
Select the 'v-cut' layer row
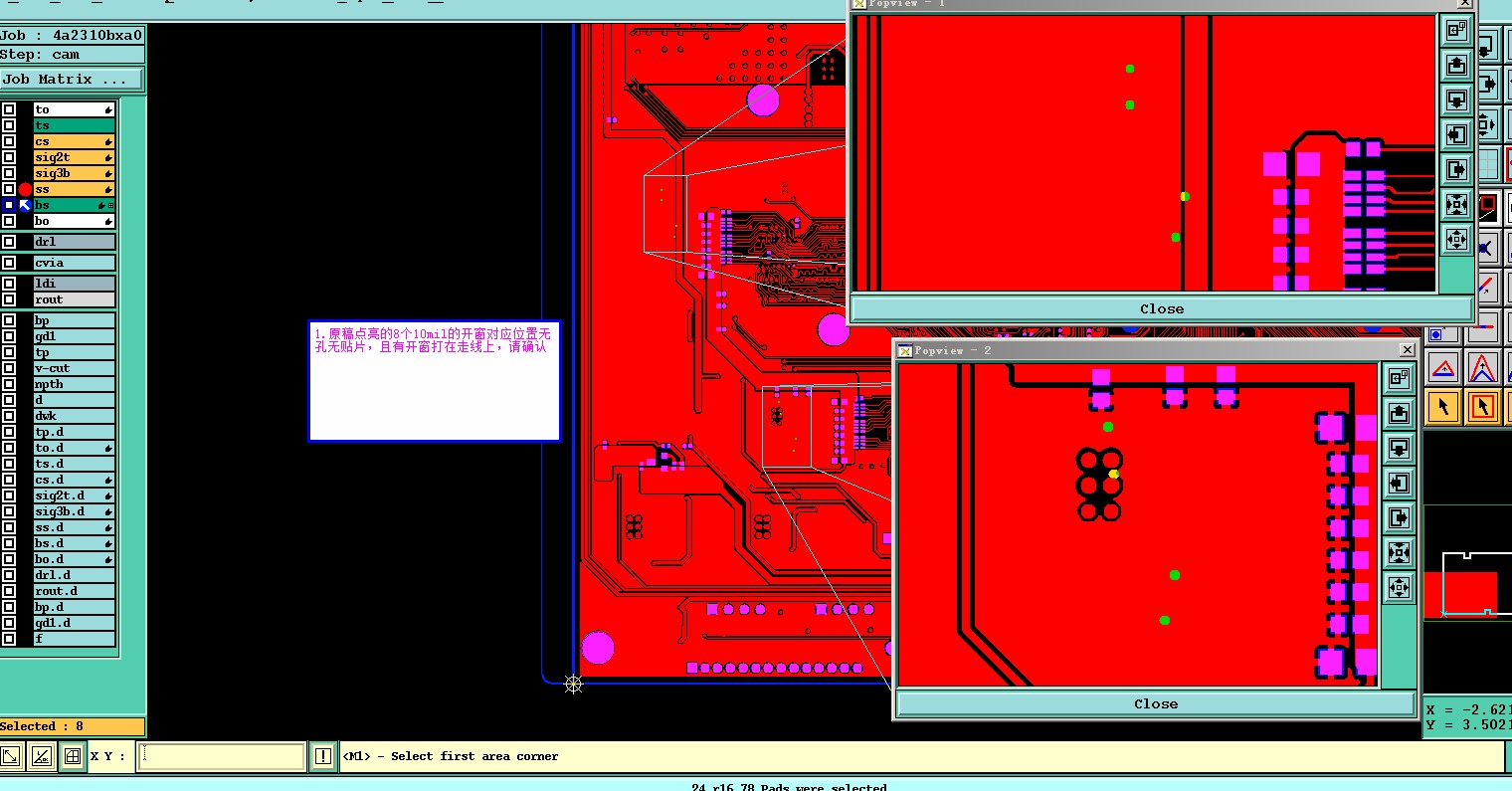click(75, 368)
